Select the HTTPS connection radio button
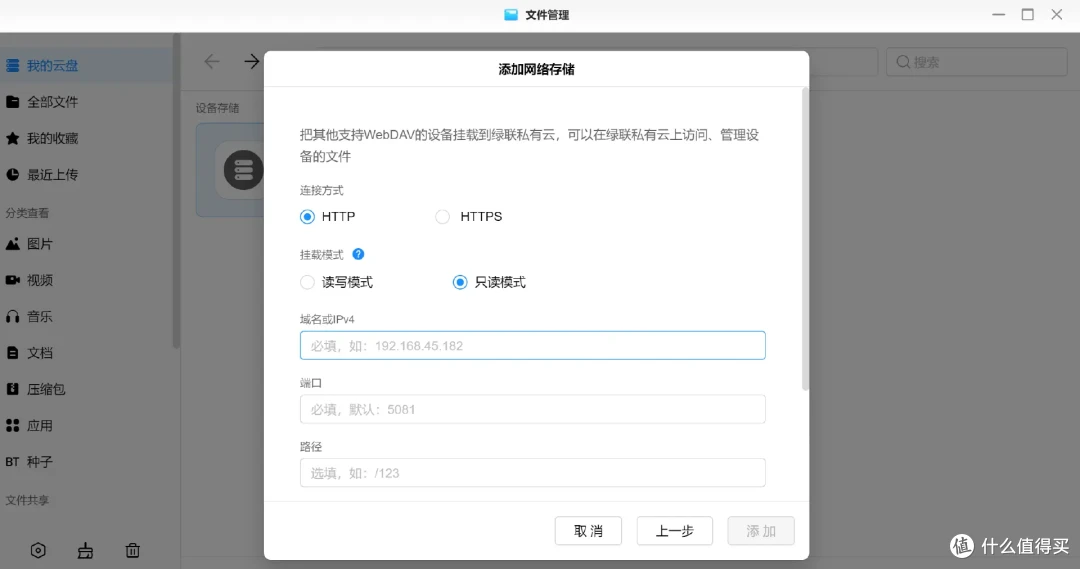Screen dimensions: 1080x569 (x=442, y=217)
